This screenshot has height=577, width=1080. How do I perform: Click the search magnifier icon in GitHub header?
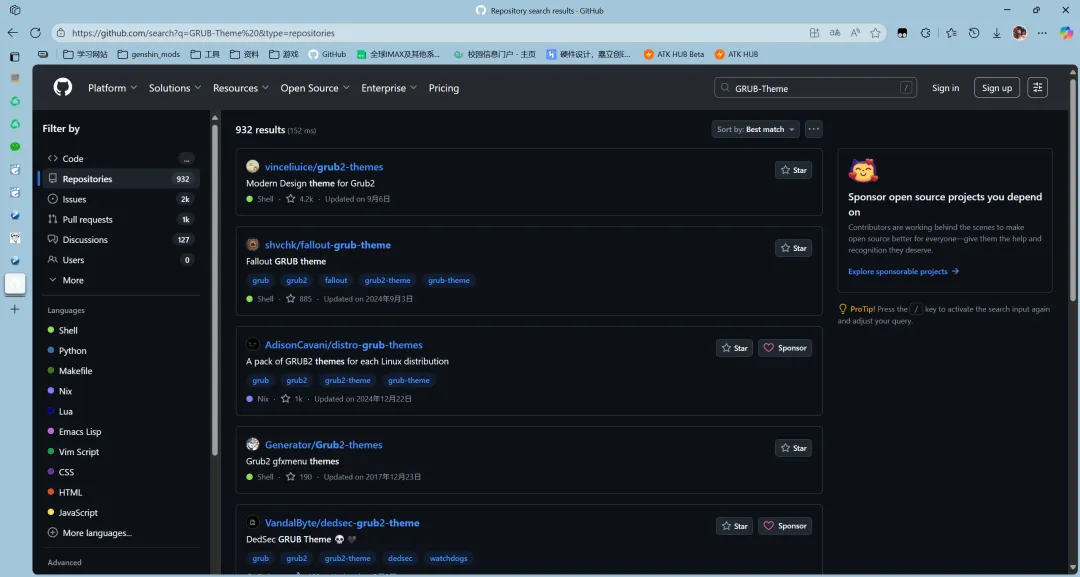(x=725, y=87)
